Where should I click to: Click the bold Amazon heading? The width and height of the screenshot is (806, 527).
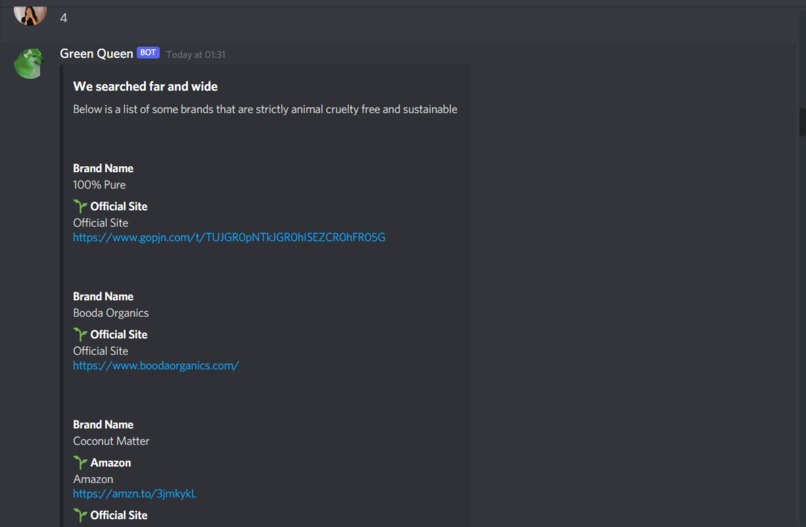point(111,463)
